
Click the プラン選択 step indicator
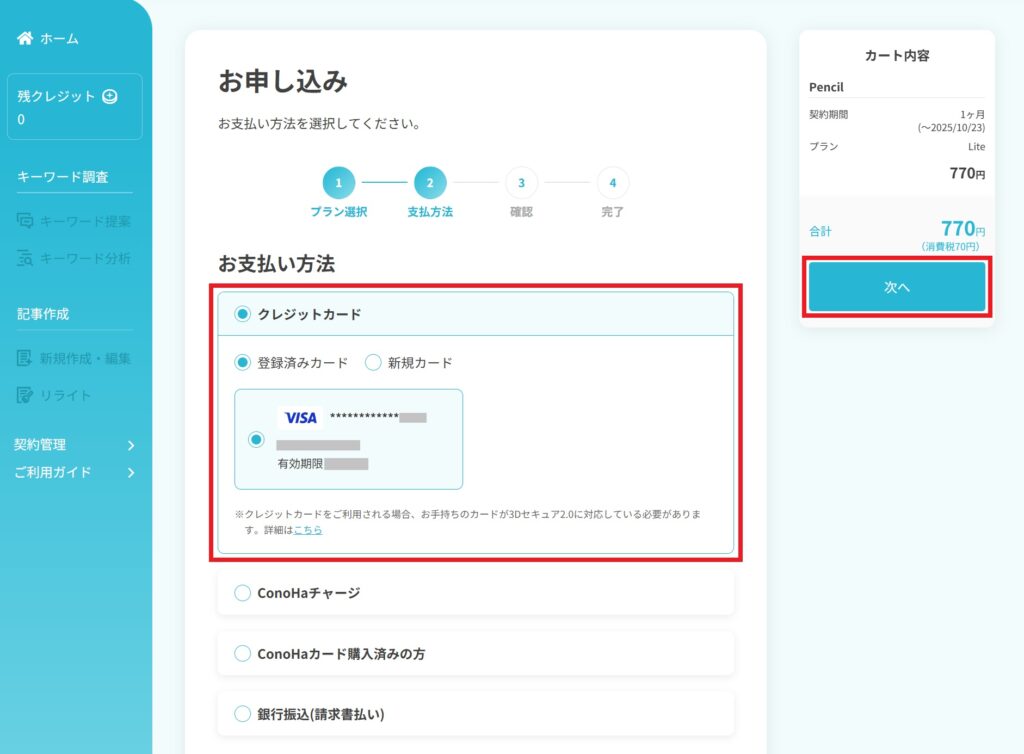(339, 183)
